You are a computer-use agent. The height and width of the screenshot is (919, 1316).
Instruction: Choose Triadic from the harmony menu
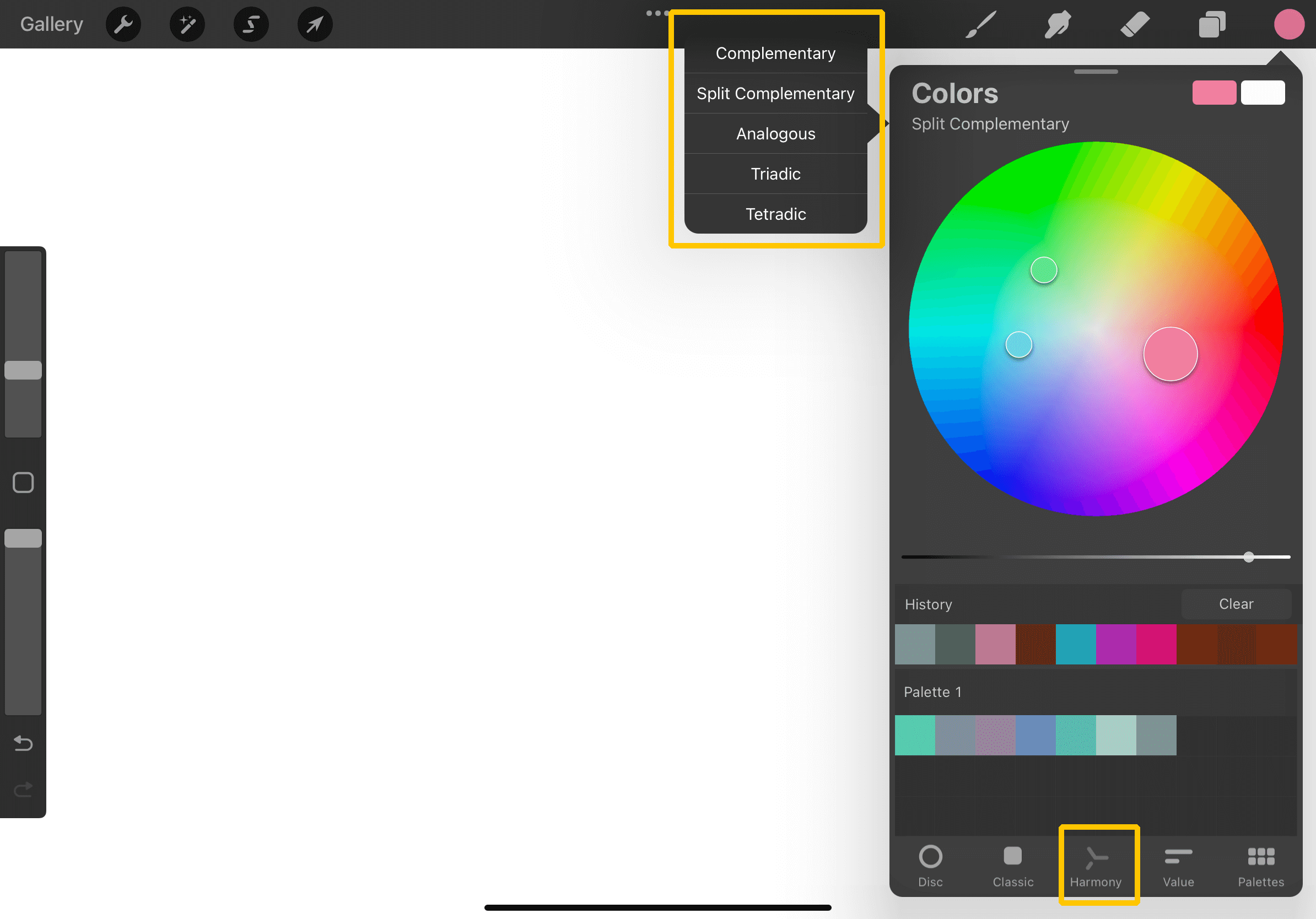tap(775, 174)
